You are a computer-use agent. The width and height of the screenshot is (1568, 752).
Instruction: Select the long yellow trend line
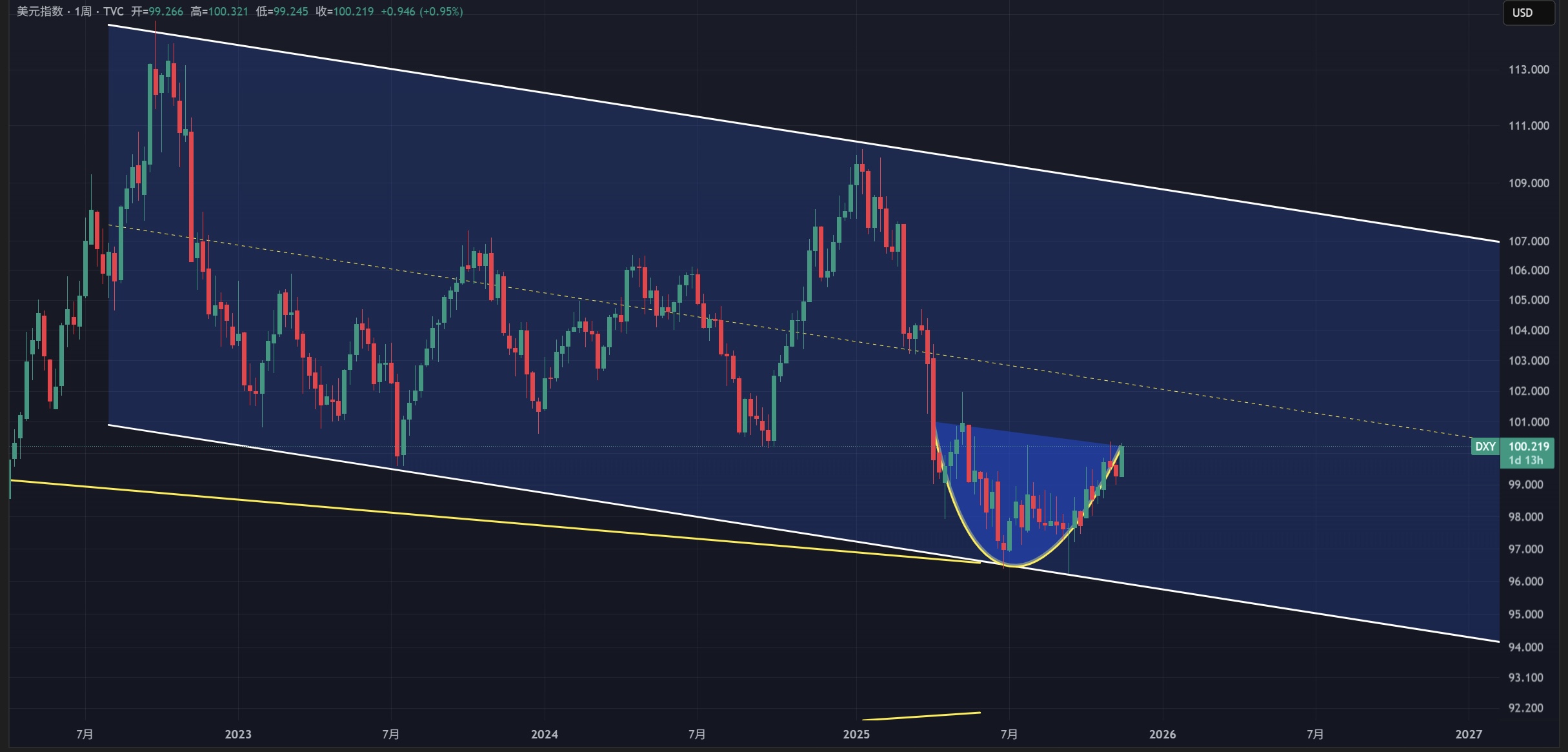(x=452, y=519)
